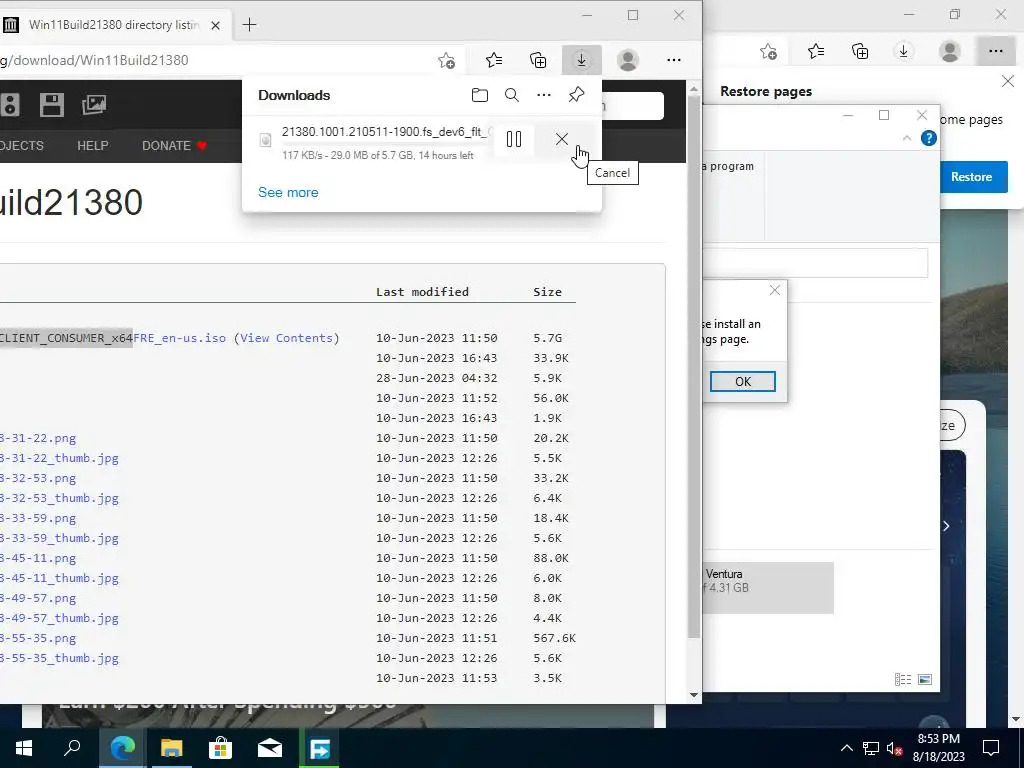The height and width of the screenshot is (768, 1024).
Task: Open the 3-55-35.png file link
Action: click(x=37, y=638)
